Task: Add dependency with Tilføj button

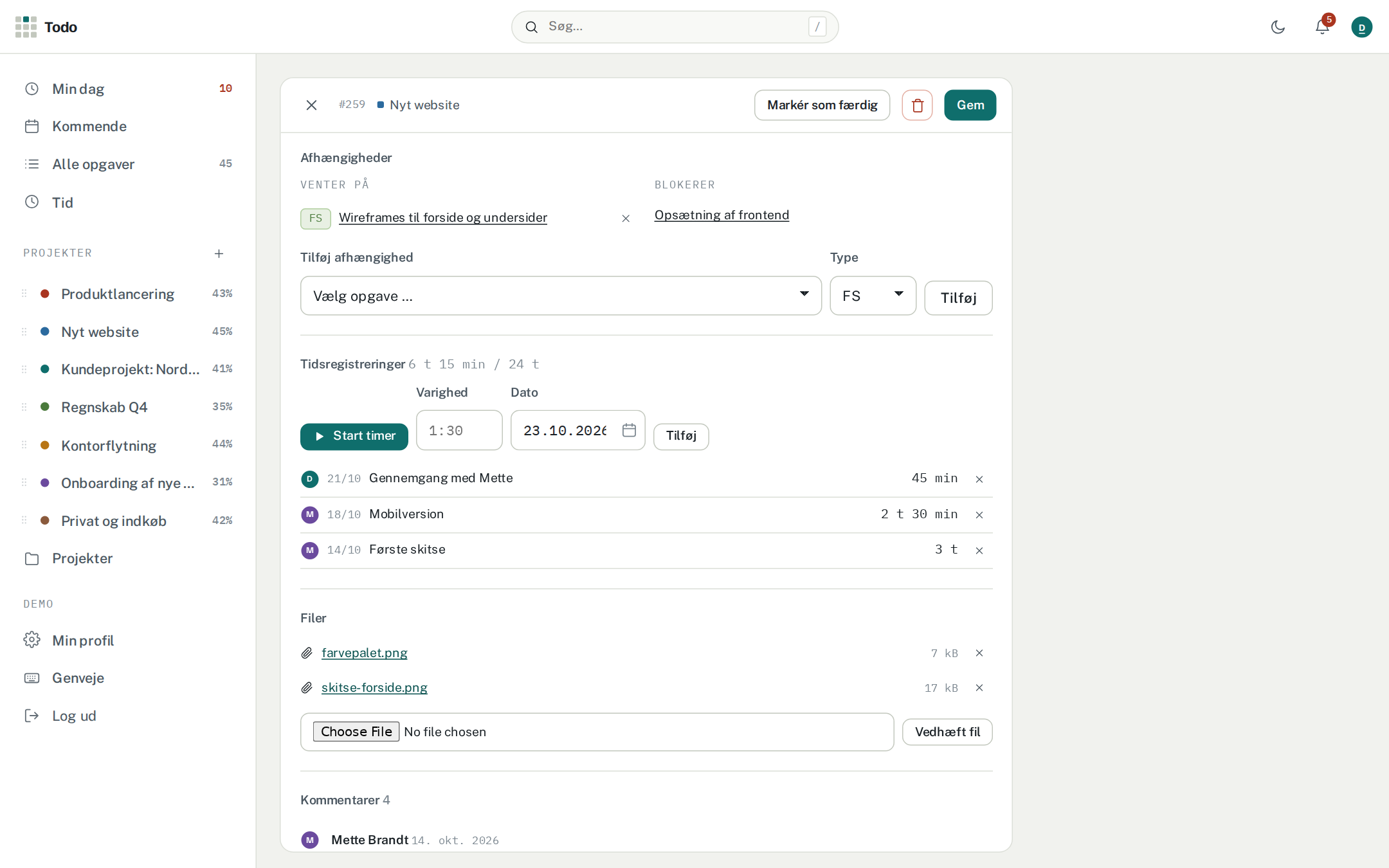Action: click(958, 298)
